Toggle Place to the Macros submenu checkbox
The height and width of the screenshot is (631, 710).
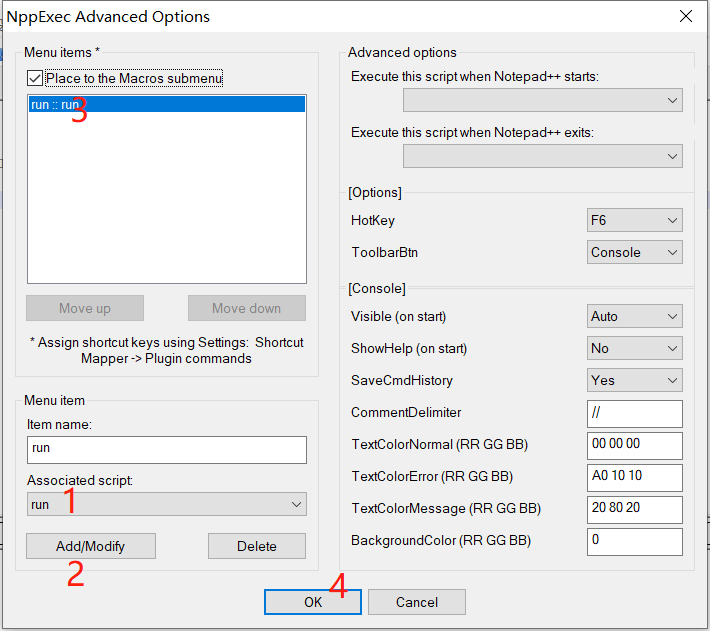pyautogui.click(x=35, y=78)
